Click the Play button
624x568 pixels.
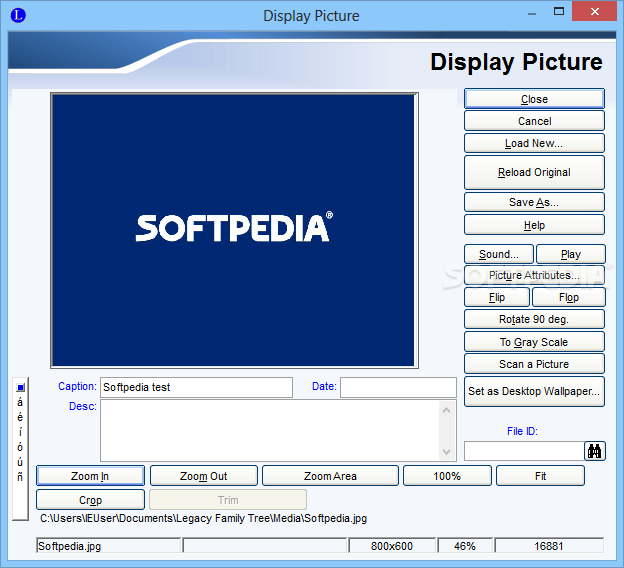571,254
